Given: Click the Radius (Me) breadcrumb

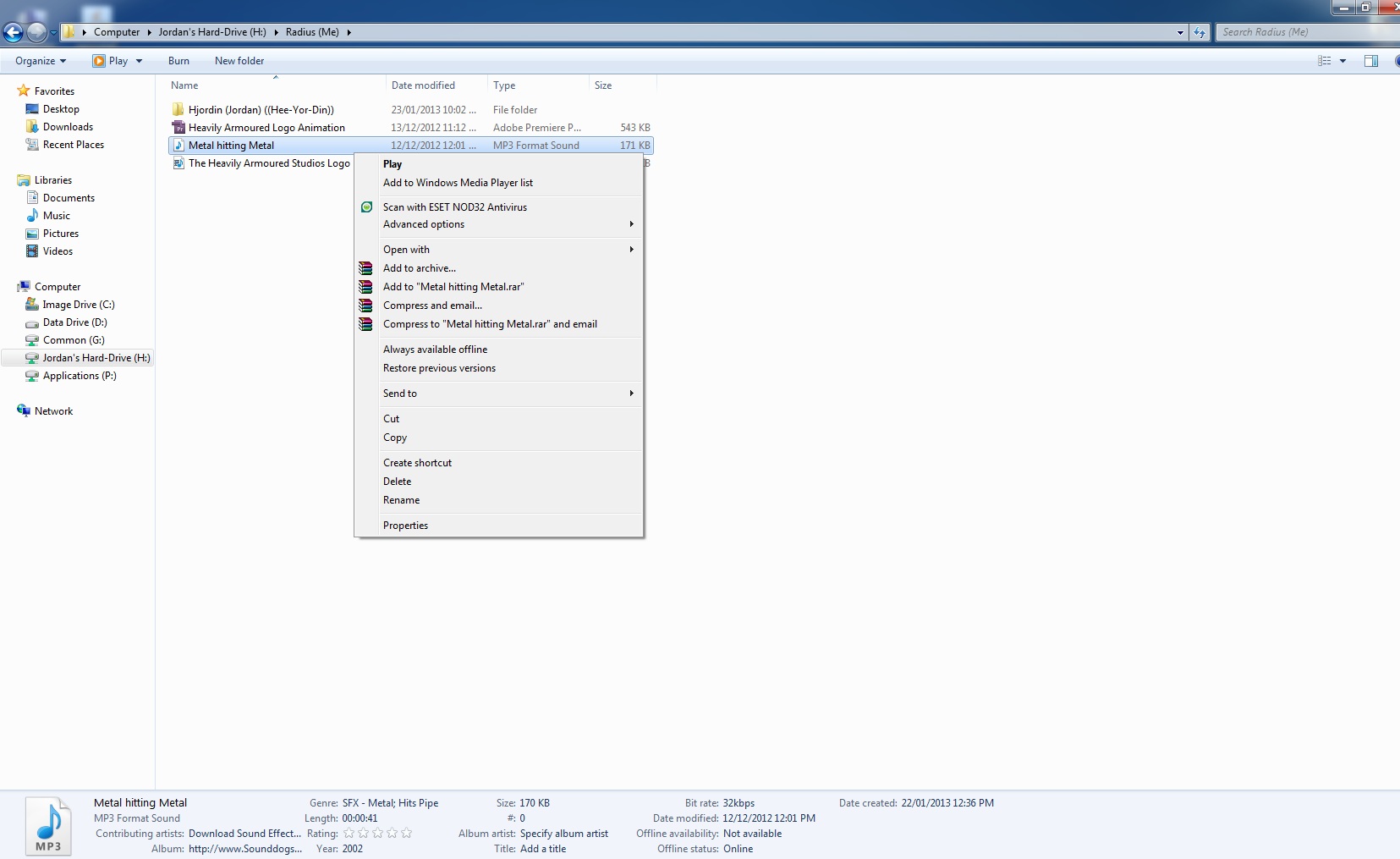Looking at the screenshot, I should pyautogui.click(x=312, y=32).
